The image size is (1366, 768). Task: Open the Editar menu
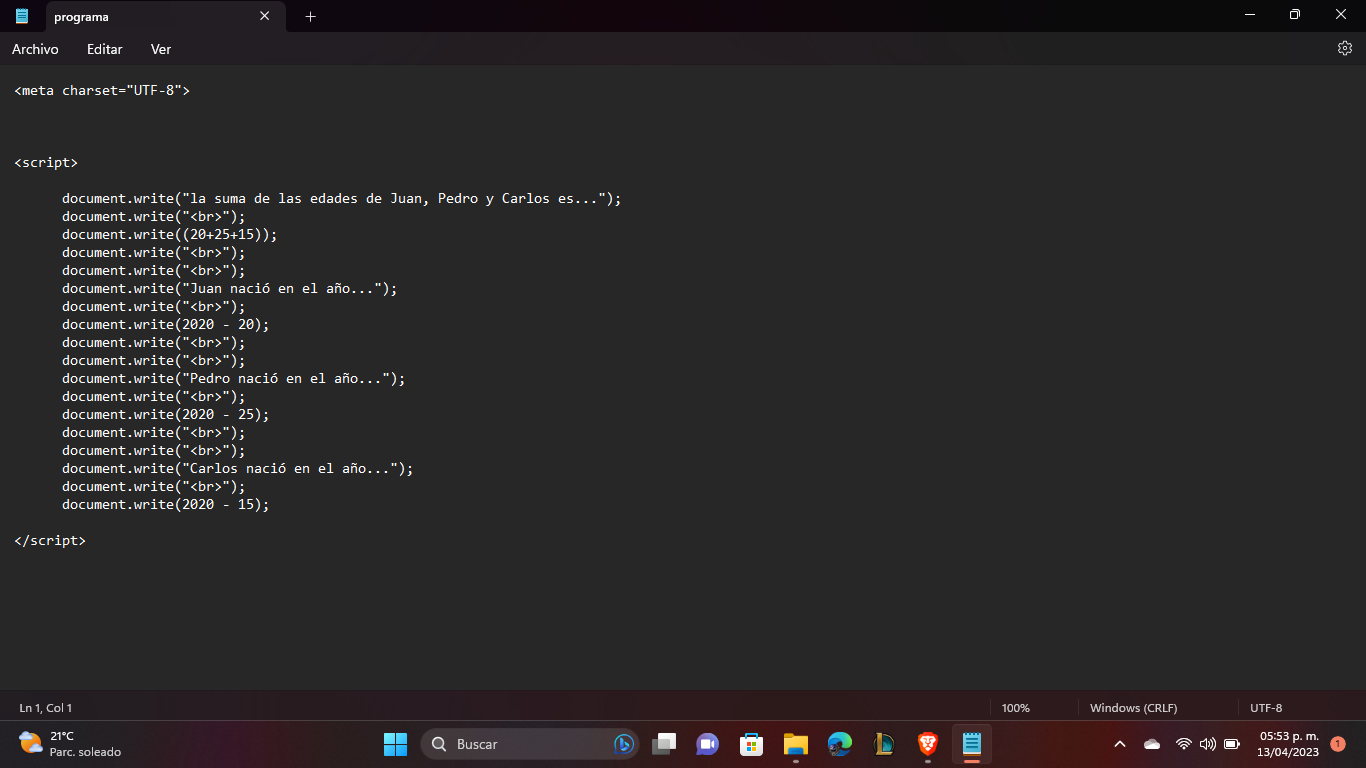[x=105, y=49]
